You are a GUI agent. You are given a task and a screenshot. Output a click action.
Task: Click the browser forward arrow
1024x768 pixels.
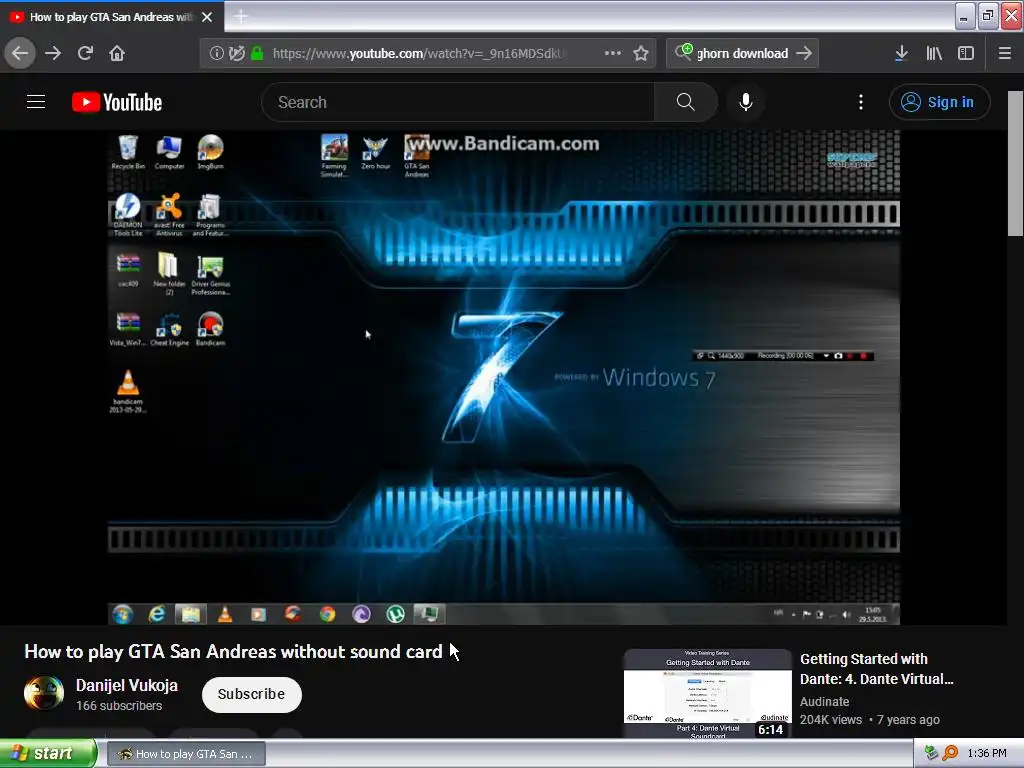point(53,53)
